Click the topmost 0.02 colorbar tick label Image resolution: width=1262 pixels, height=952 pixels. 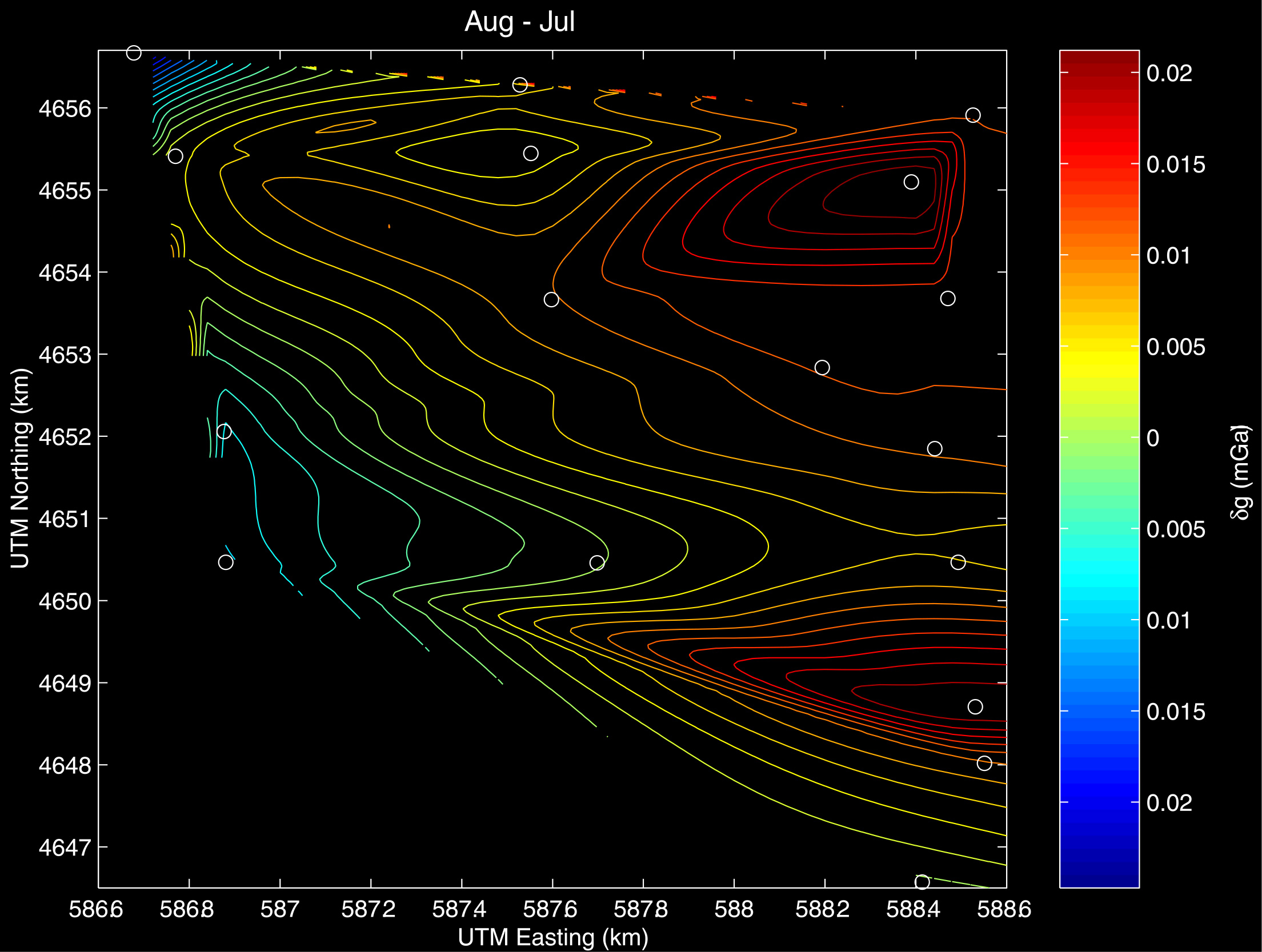click(1169, 73)
